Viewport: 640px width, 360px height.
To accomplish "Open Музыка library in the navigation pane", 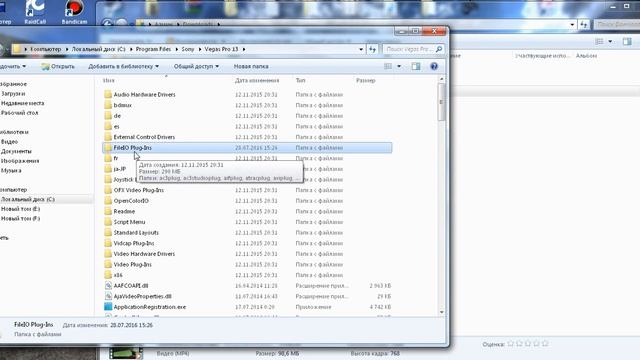I will point(11,171).
